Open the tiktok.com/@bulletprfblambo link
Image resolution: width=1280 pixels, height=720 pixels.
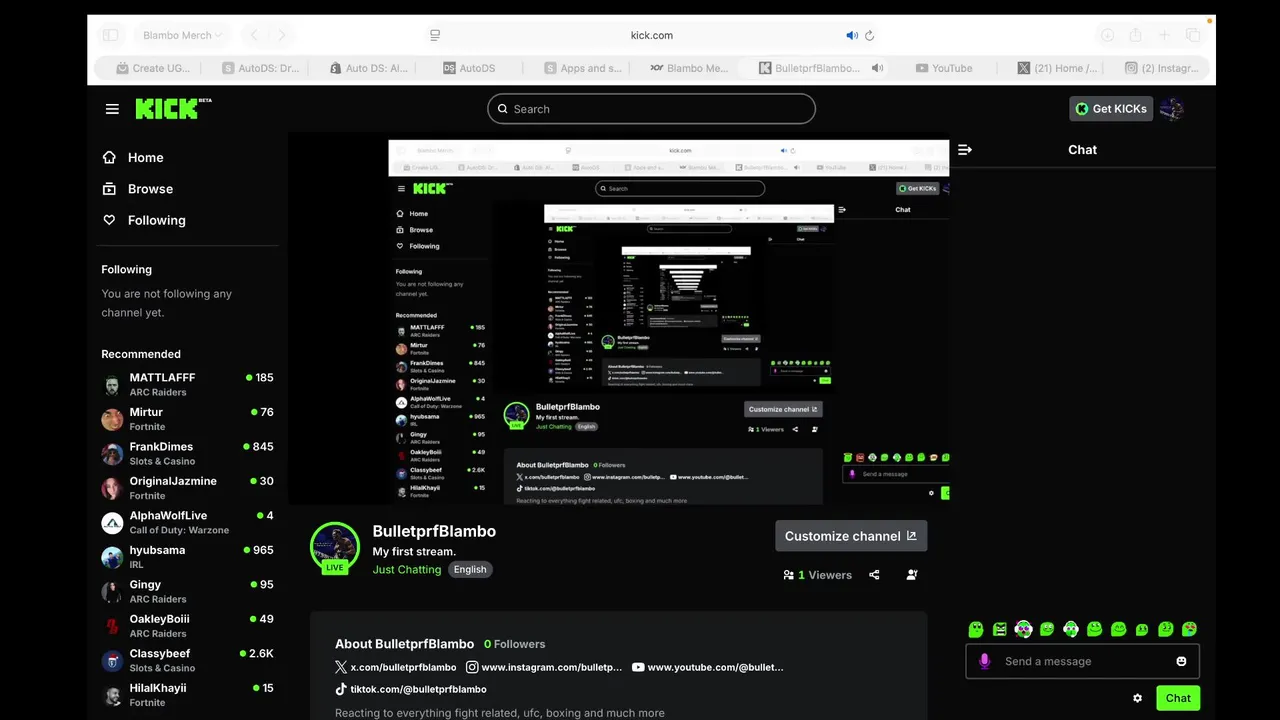[411, 689]
